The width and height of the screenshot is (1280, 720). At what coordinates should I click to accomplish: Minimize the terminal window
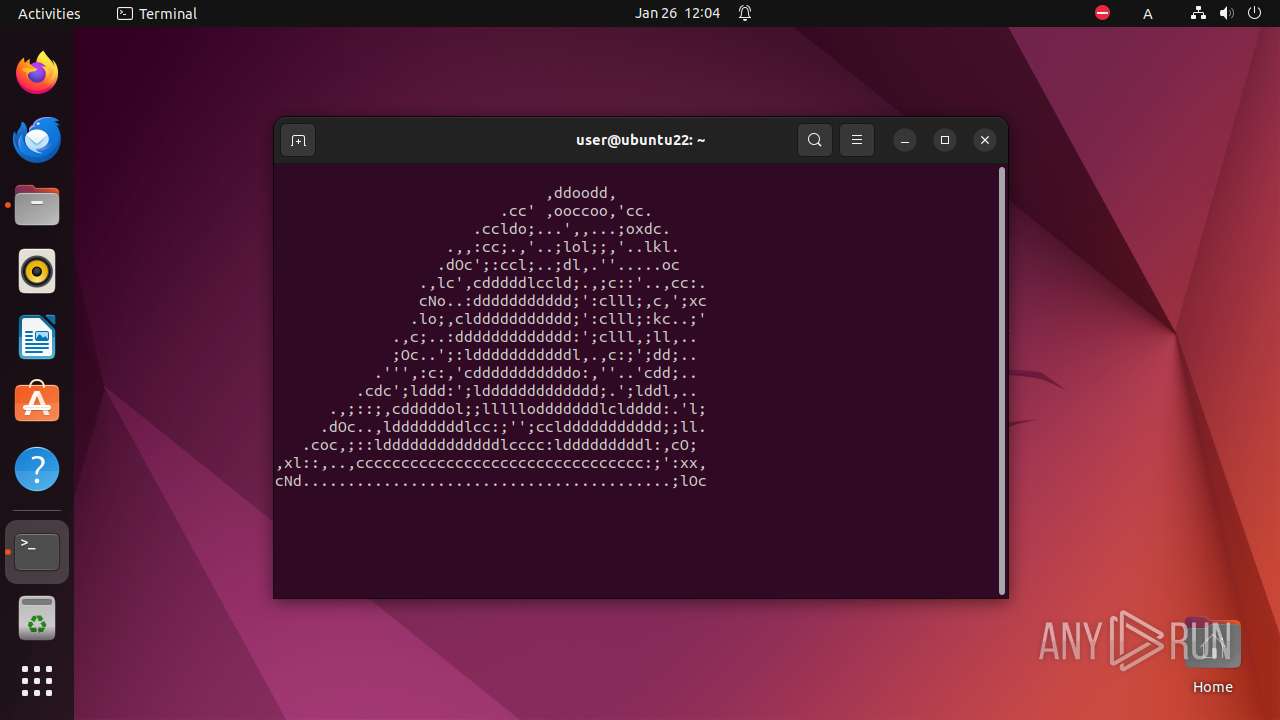coord(905,140)
